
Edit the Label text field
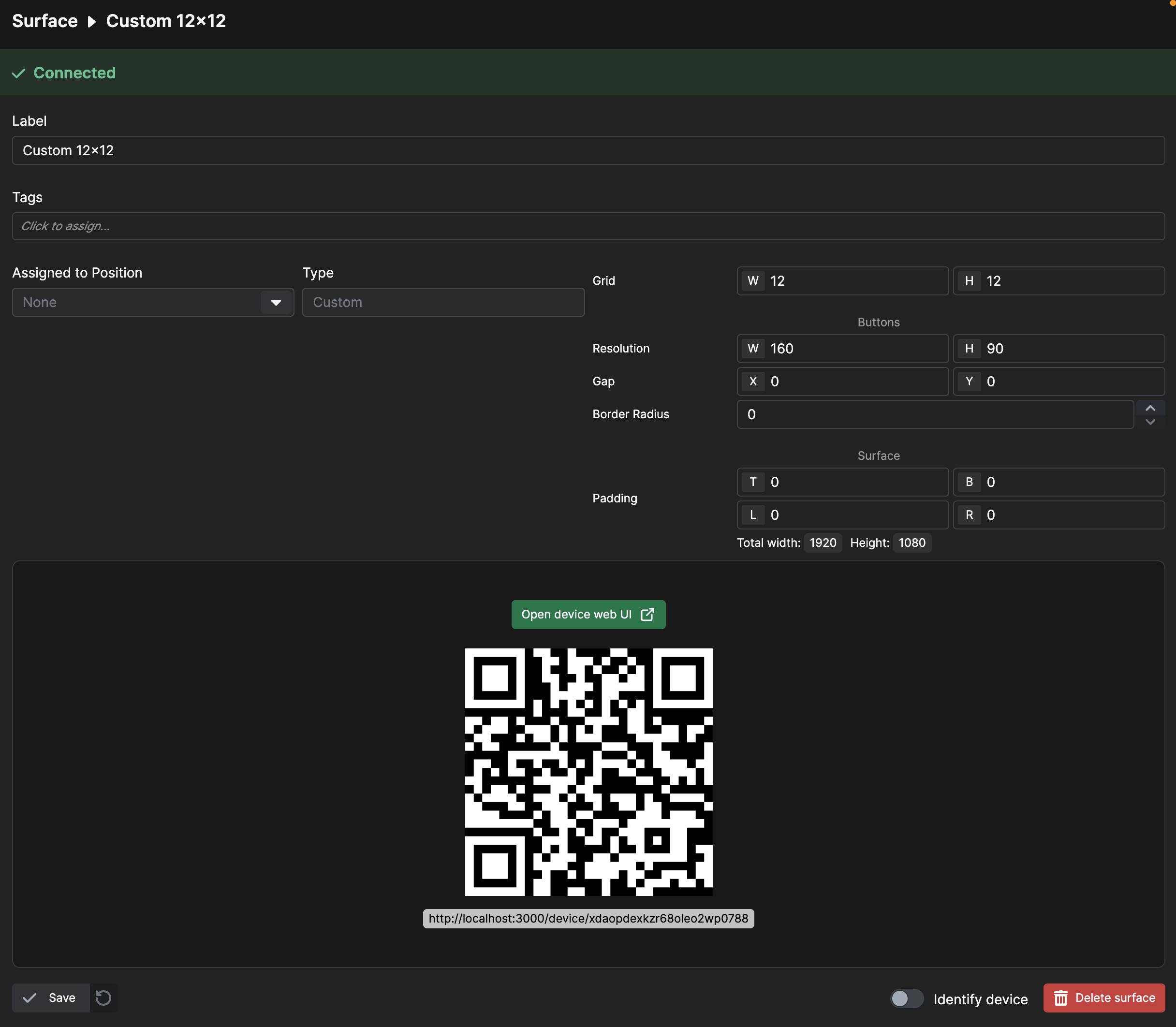(588, 151)
